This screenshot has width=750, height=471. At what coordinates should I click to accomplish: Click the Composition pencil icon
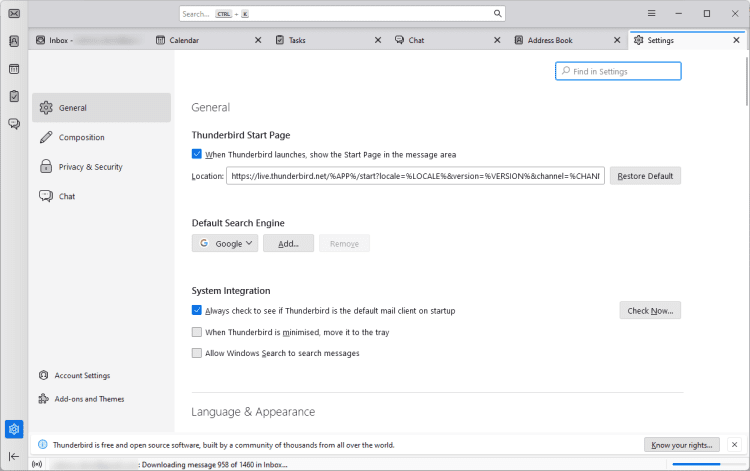(46, 137)
